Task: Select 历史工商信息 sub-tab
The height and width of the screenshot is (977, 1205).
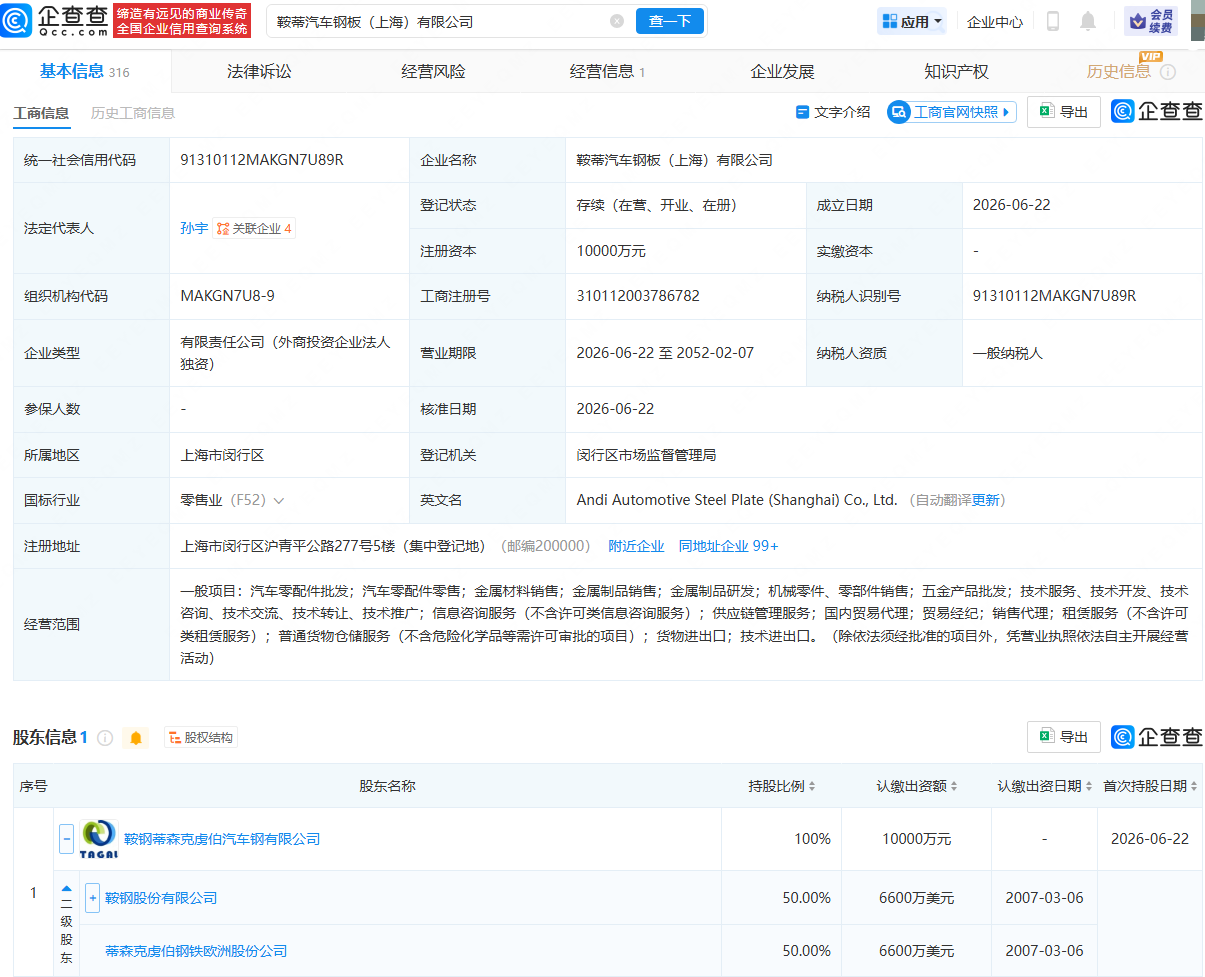Action: [133, 113]
